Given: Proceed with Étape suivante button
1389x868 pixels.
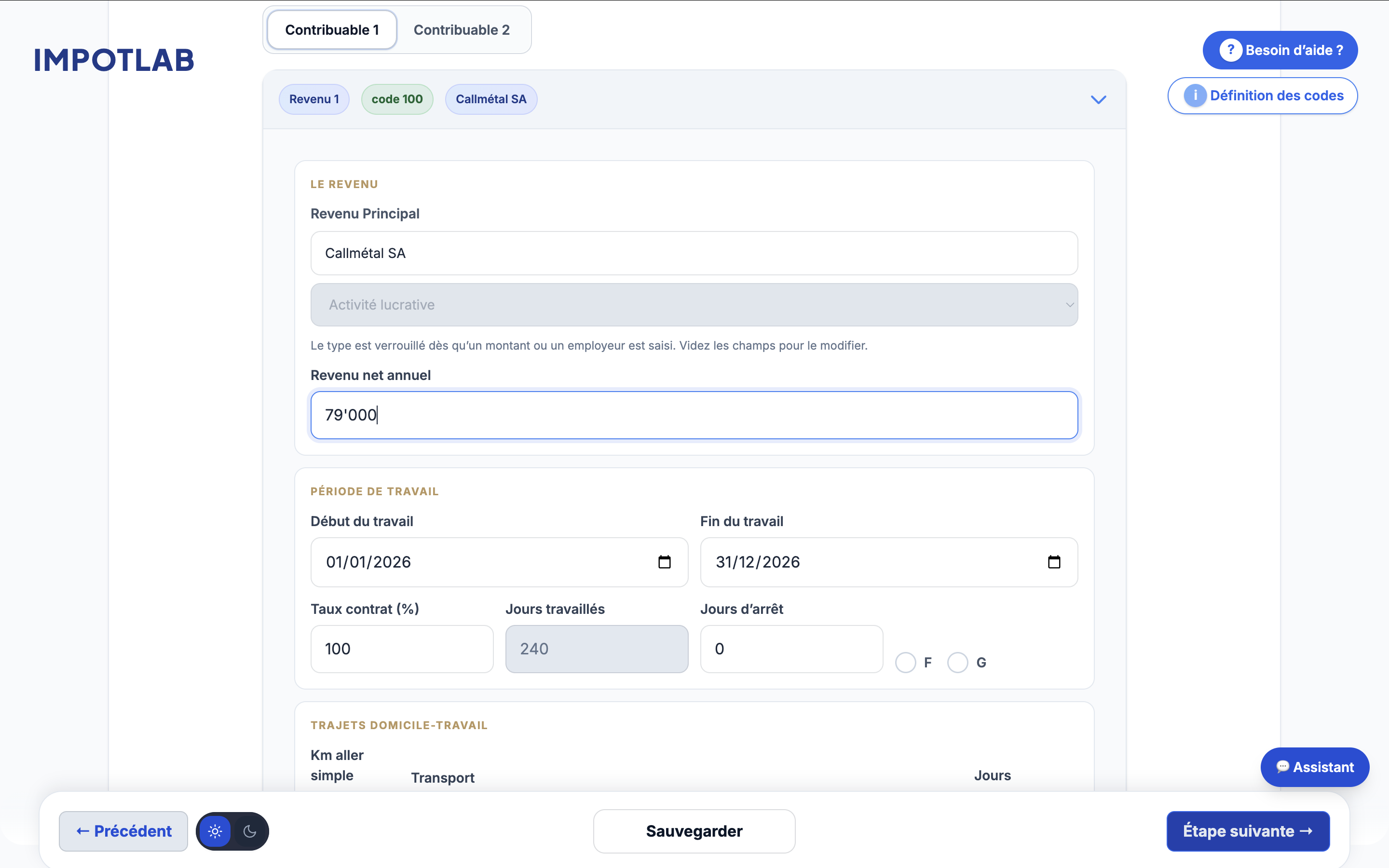Looking at the screenshot, I should [1248, 831].
